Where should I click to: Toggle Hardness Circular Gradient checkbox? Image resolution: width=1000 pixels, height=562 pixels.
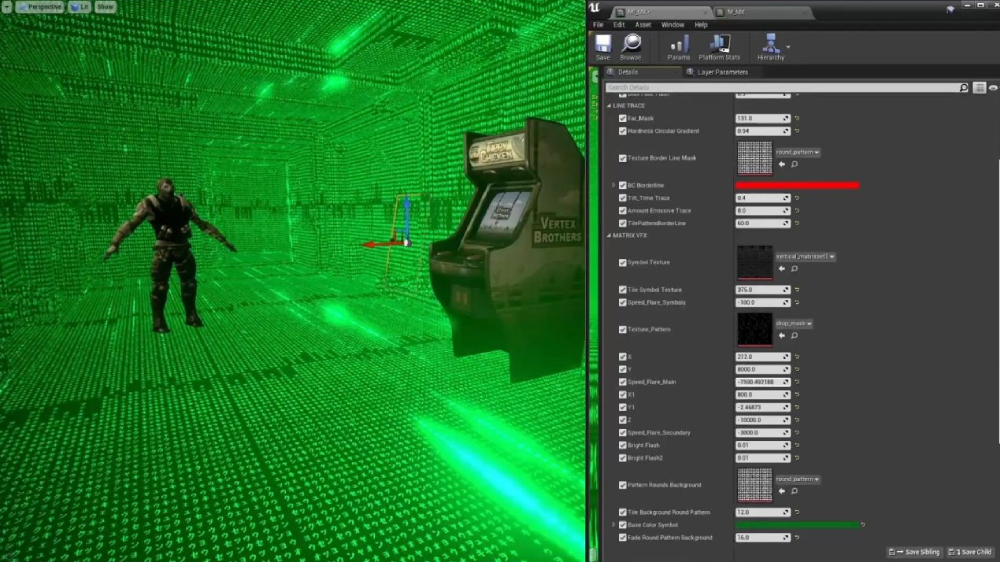[622, 131]
